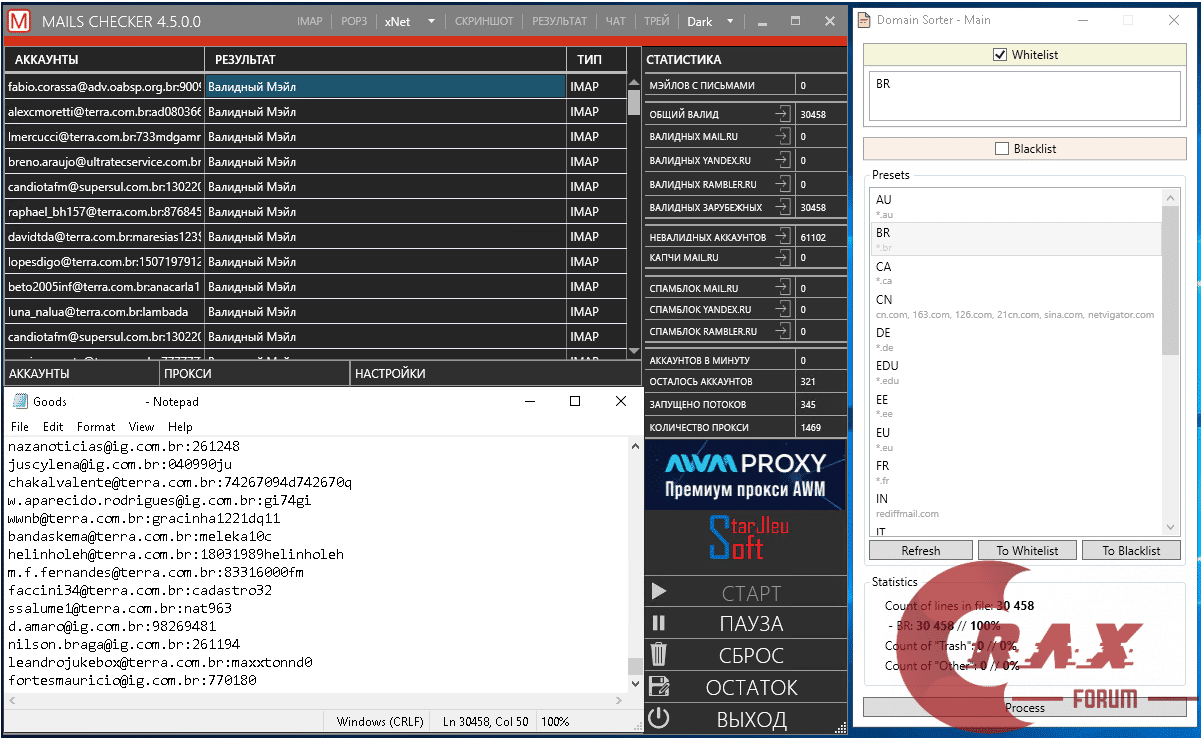The width and height of the screenshot is (1202, 738).
Task: Open the Format menu in Notepad
Action: tap(96, 427)
